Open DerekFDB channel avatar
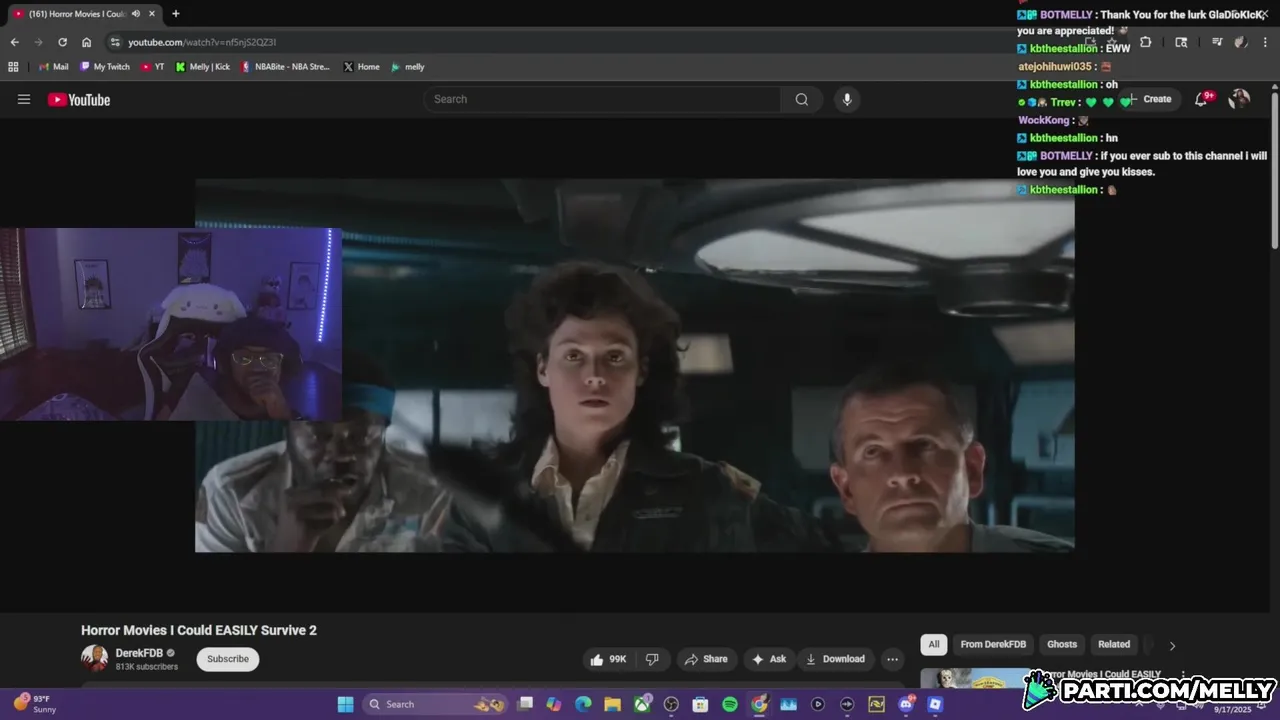Viewport: 1280px width, 720px height. 94,658
